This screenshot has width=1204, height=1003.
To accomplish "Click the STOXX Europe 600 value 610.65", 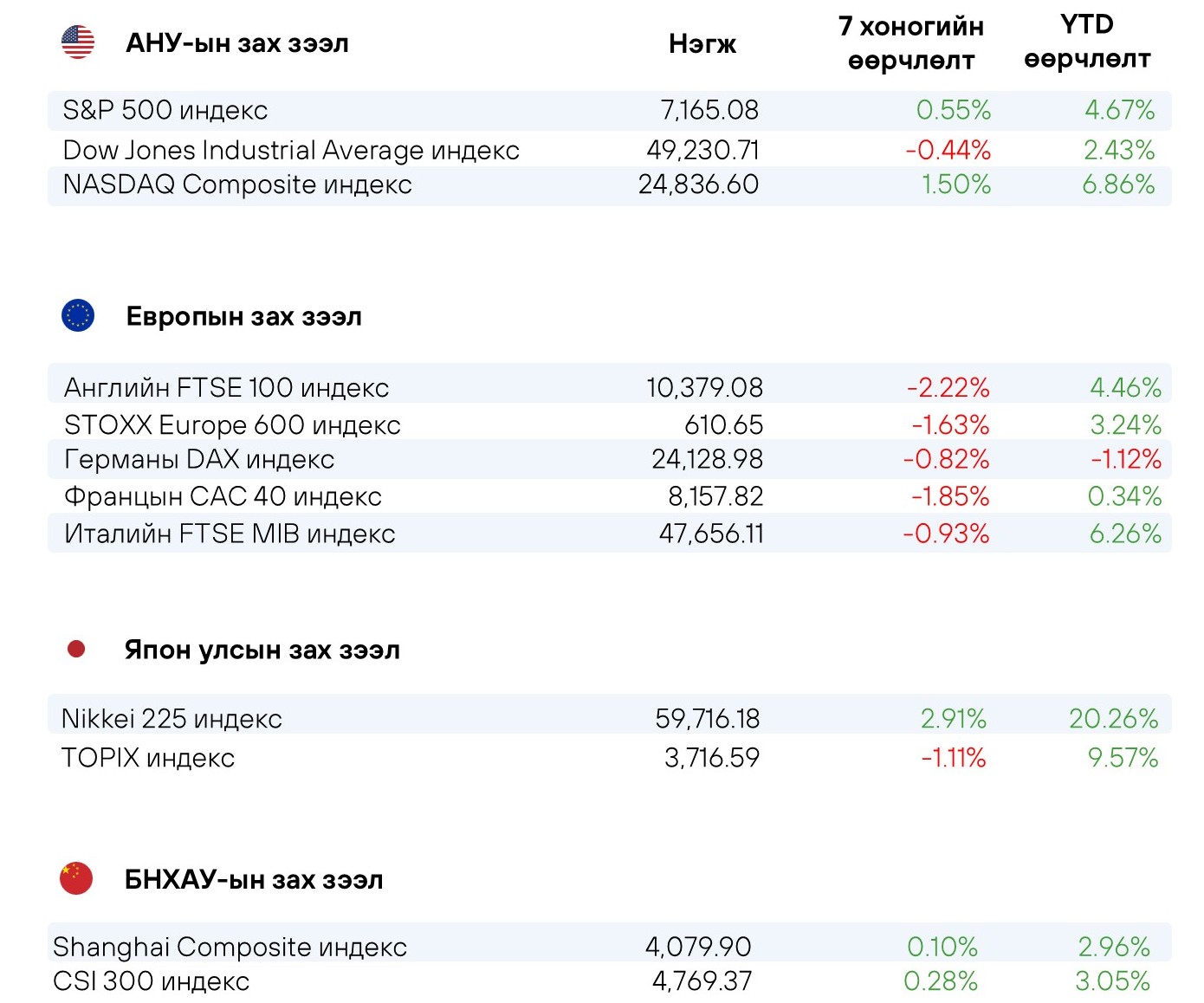I will point(724,424).
